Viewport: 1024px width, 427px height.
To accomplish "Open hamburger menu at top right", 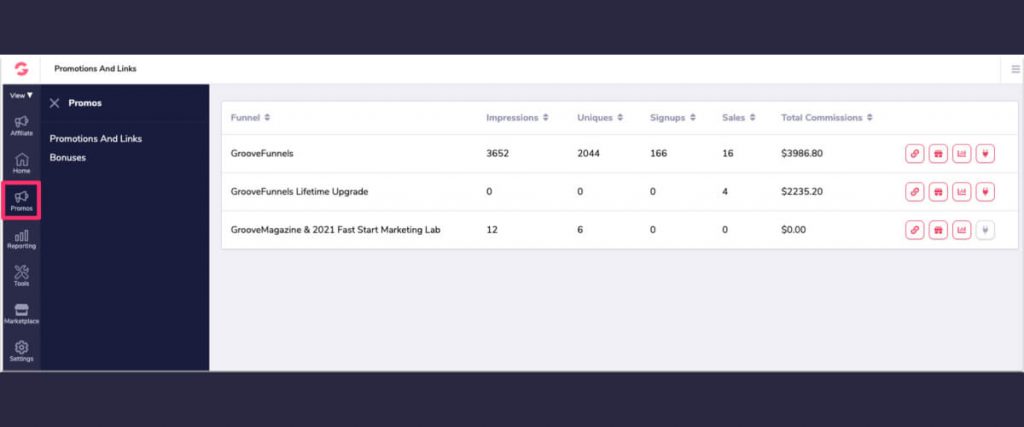I will (x=1015, y=69).
